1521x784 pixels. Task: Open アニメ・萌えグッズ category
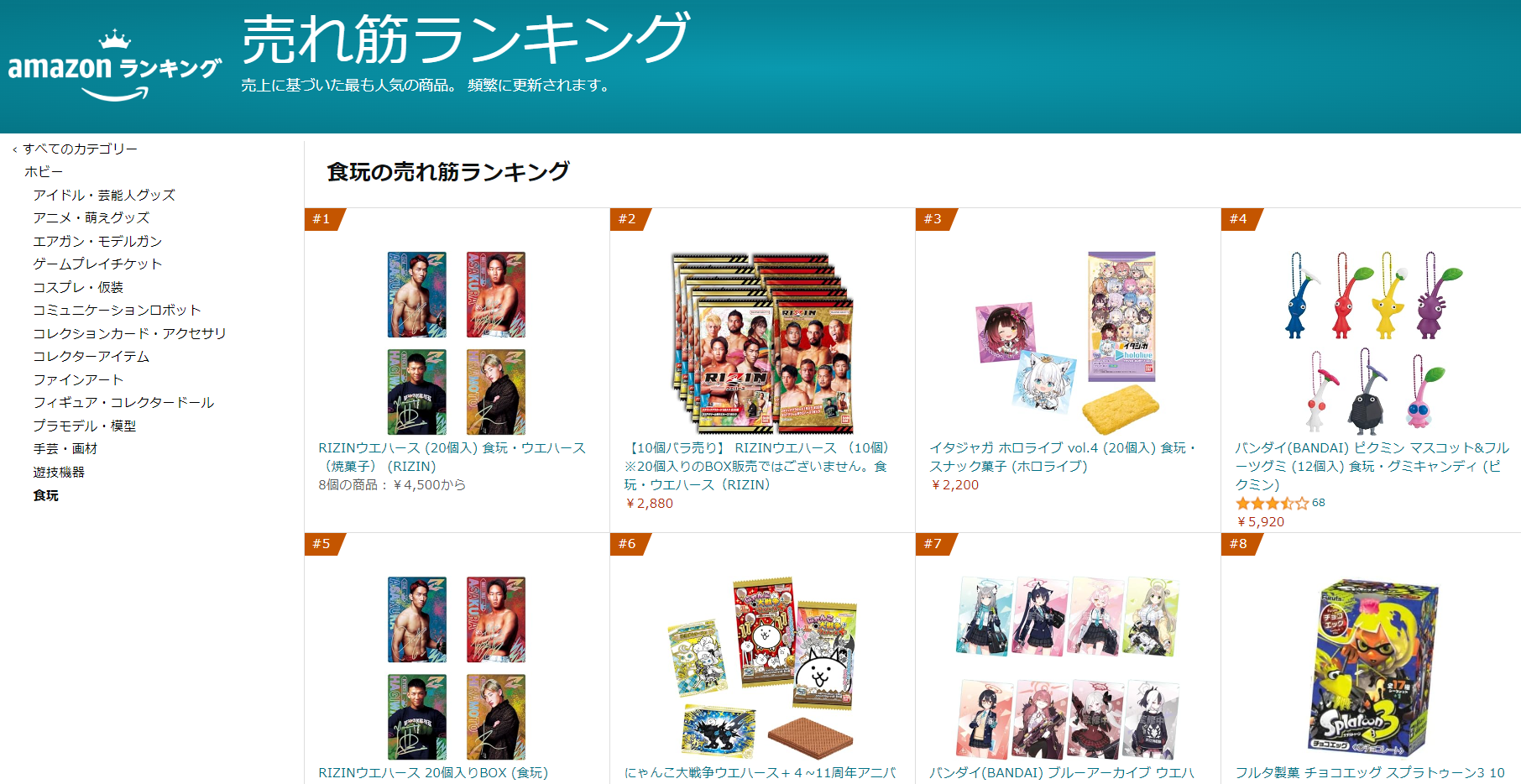click(x=91, y=217)
